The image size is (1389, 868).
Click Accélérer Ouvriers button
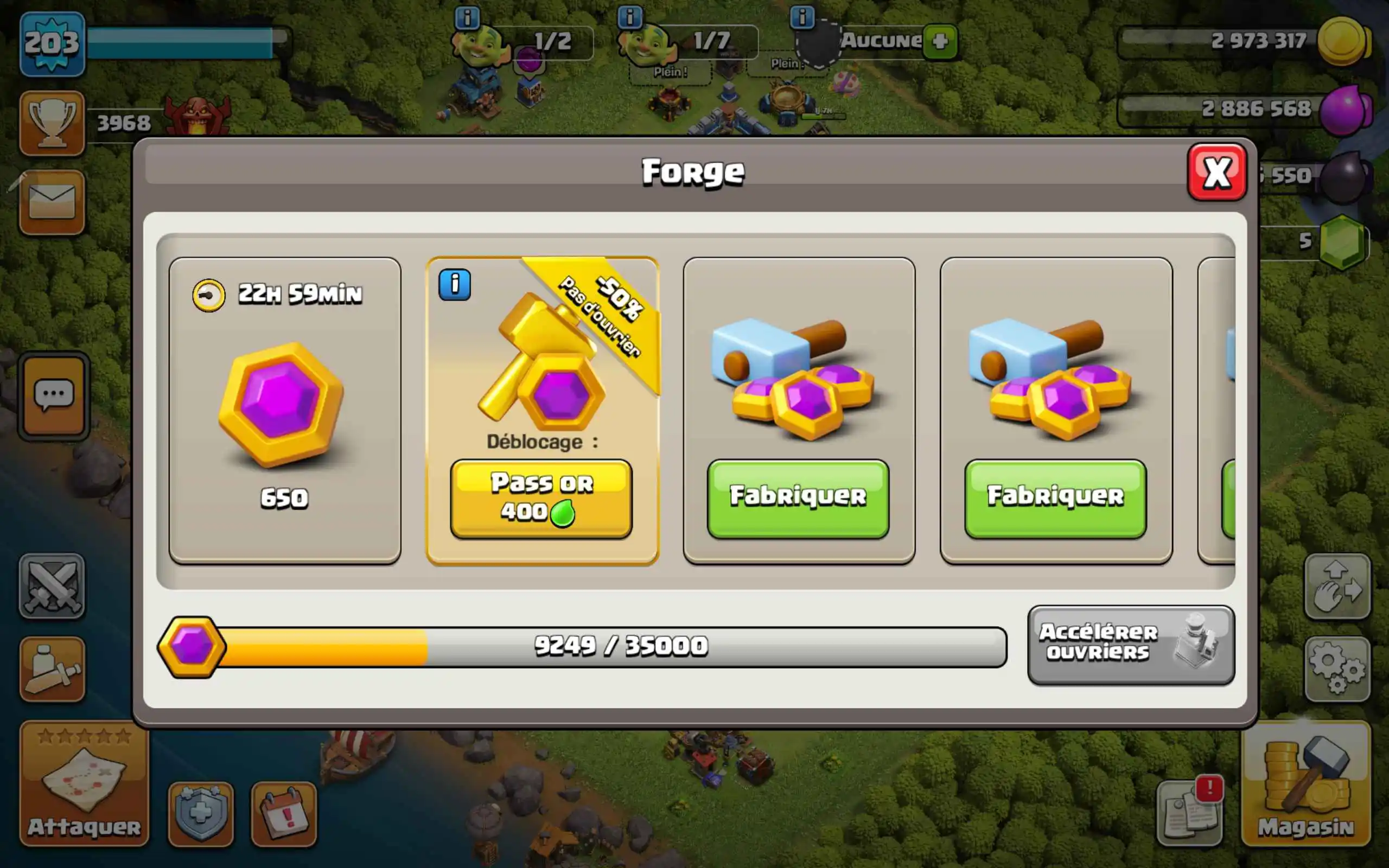(x=1131, y=645)
